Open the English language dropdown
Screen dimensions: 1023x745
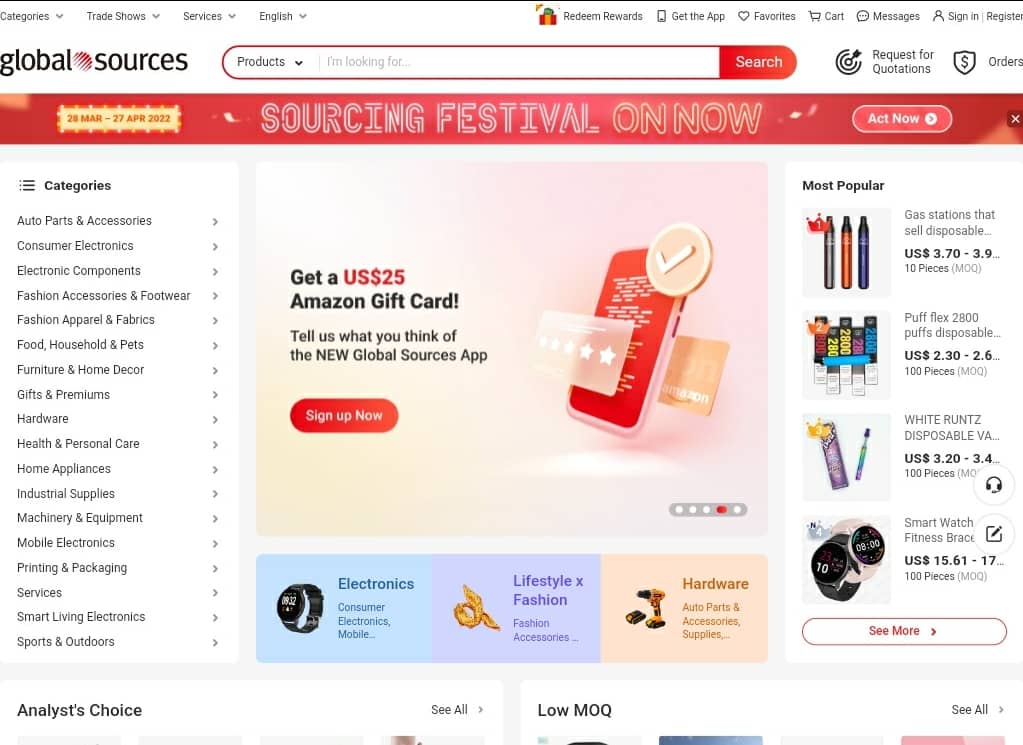282,16
